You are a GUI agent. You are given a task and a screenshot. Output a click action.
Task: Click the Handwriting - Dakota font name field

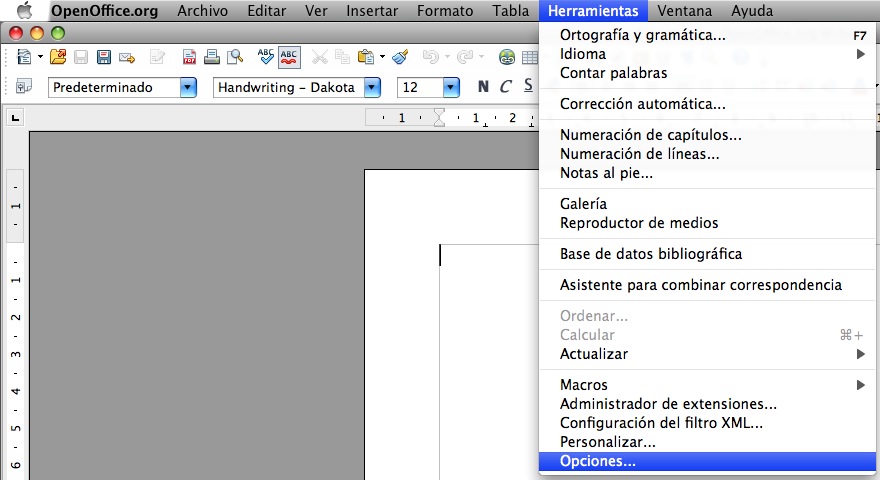pos(289,88)
